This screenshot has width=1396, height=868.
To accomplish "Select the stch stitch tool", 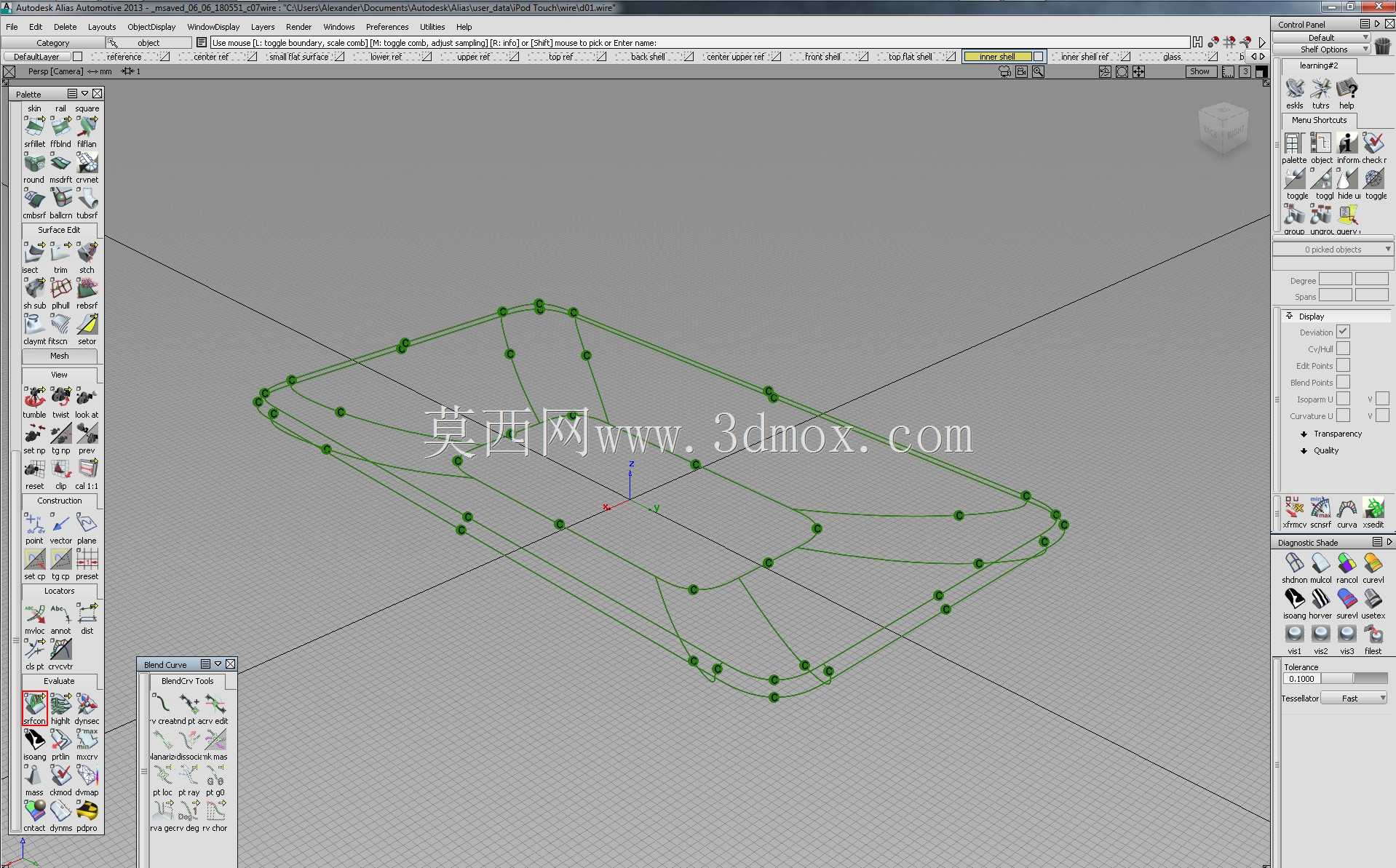I will (x=87, y=252).
